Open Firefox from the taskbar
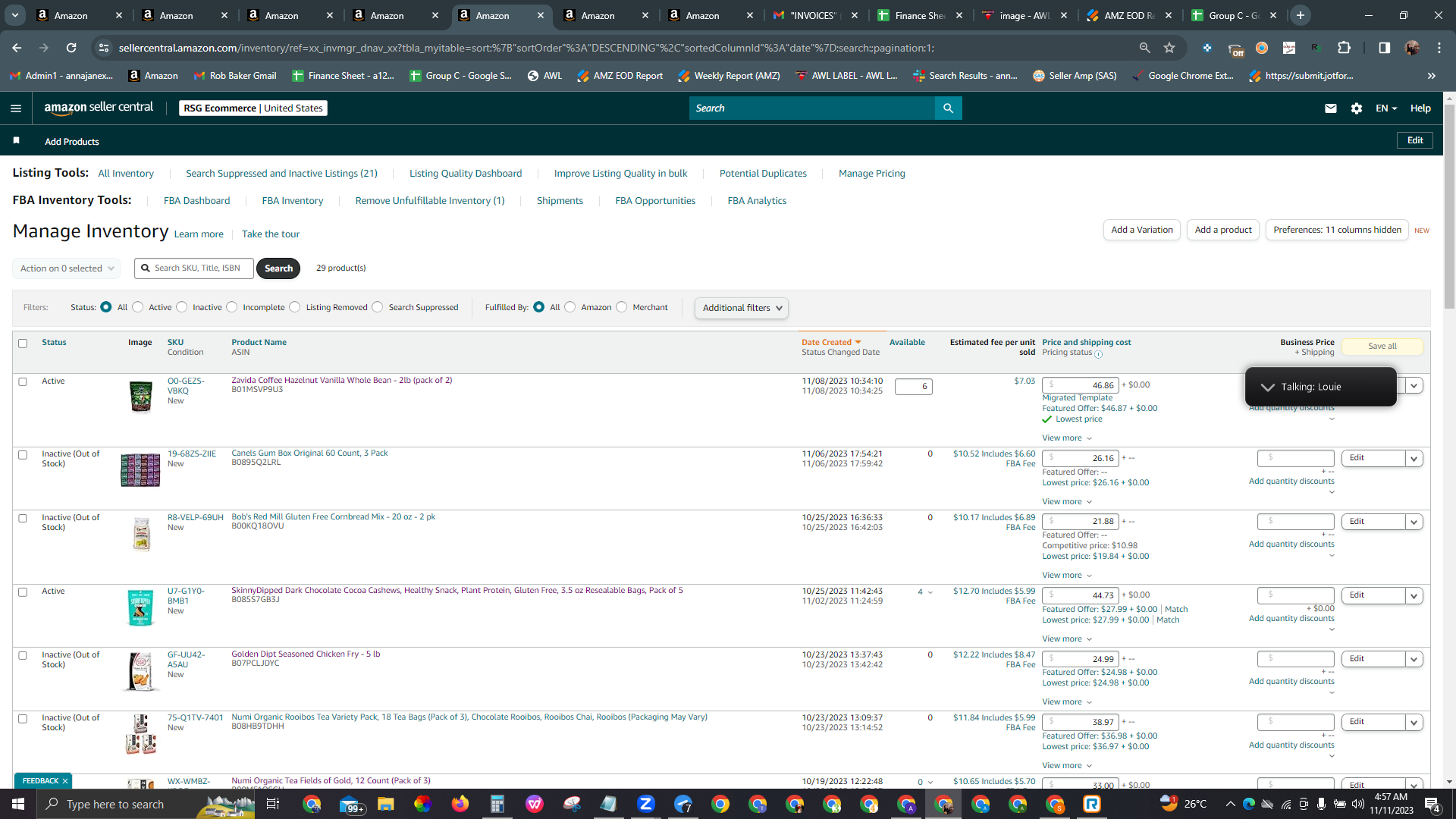This screenshot has height=819, width=1456. 460,804
